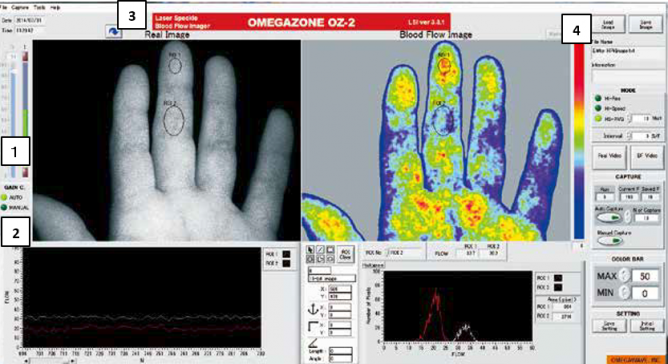Open the File menu

(x=4, y=7)
